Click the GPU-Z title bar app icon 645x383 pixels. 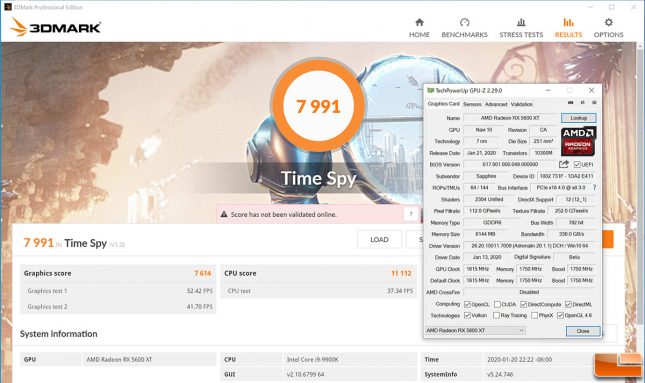tap(430, 90)
